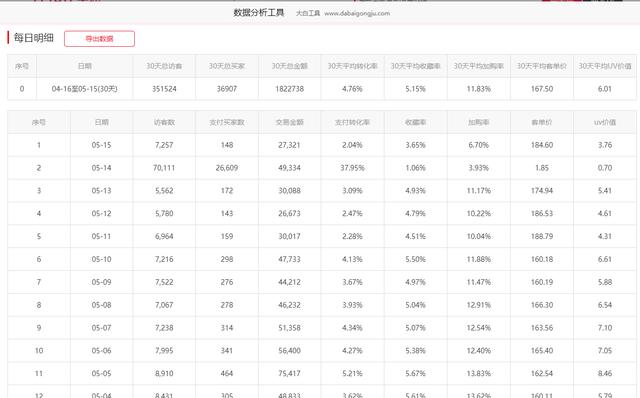Select the 05-12 date cell
640x398 pixels.
(x=101, y=214)
